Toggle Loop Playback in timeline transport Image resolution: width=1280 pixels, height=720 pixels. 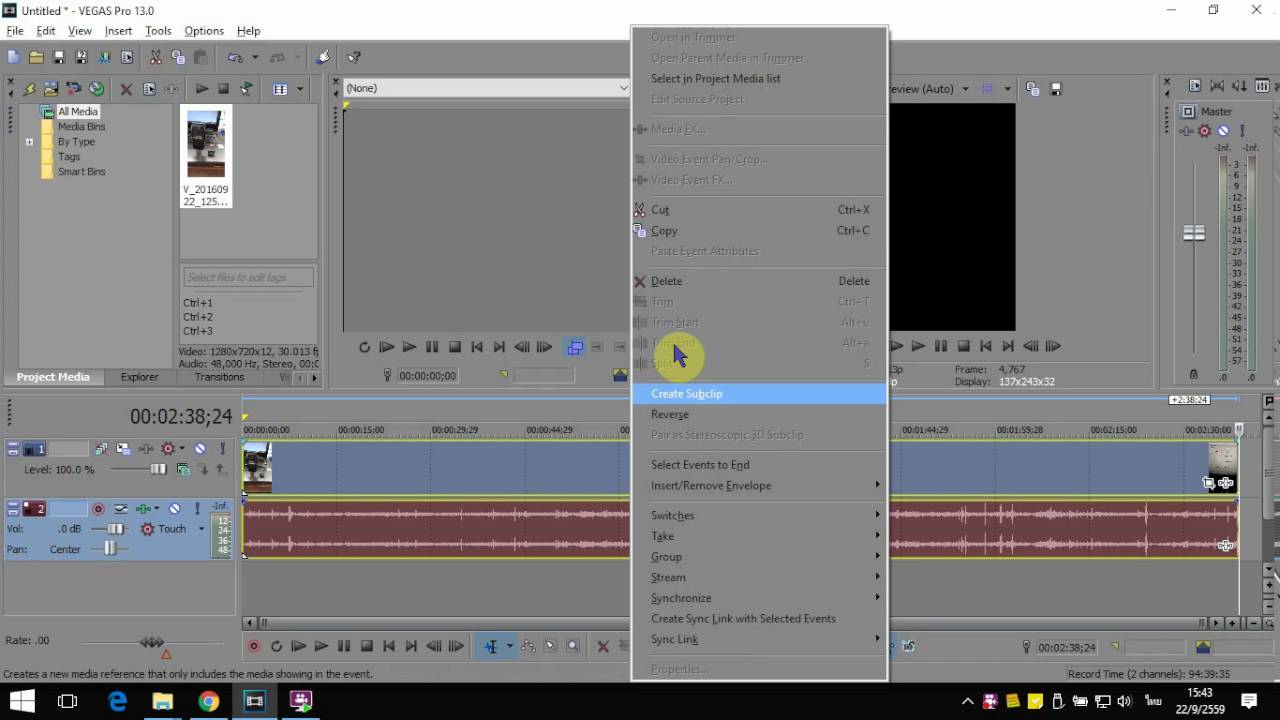point(276,647)
